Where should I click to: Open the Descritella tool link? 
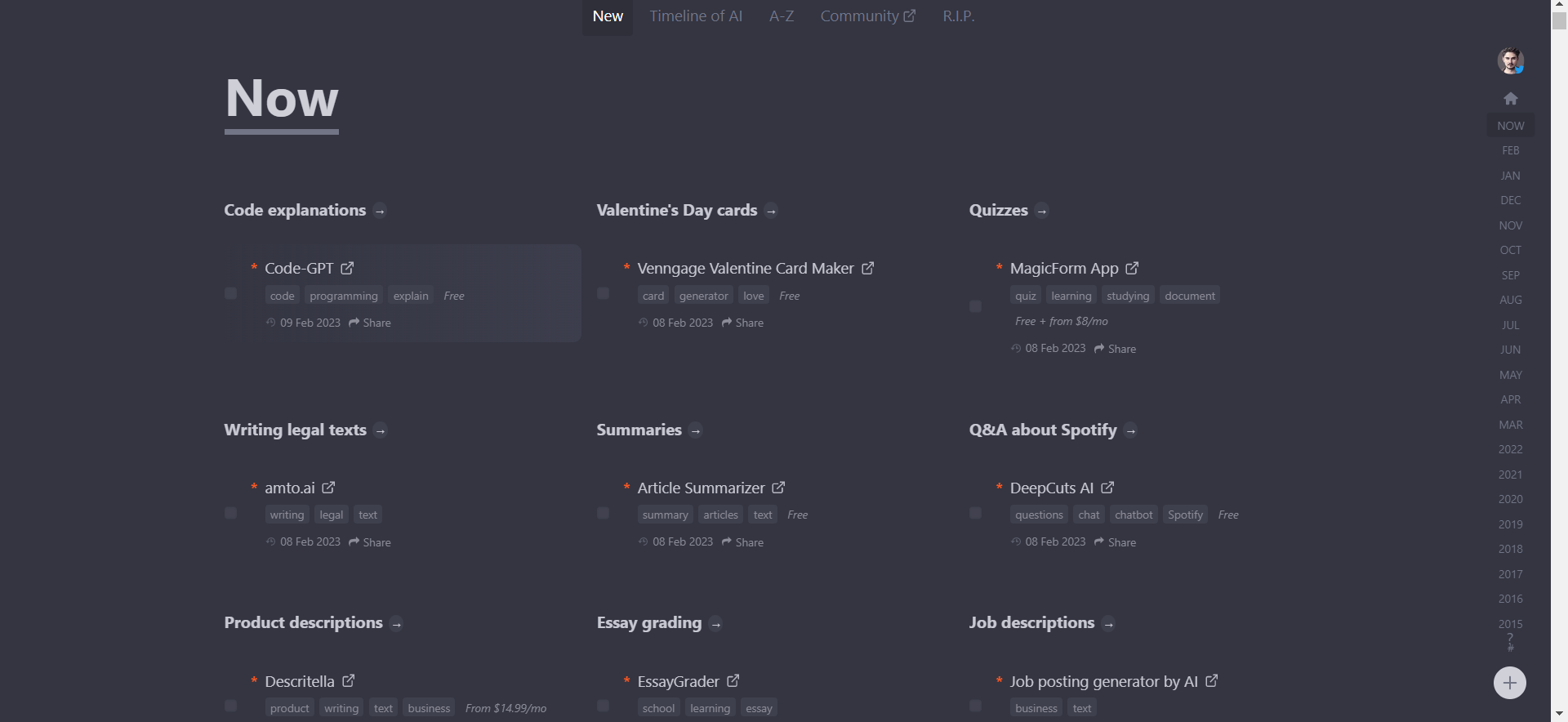coord(300,681)
